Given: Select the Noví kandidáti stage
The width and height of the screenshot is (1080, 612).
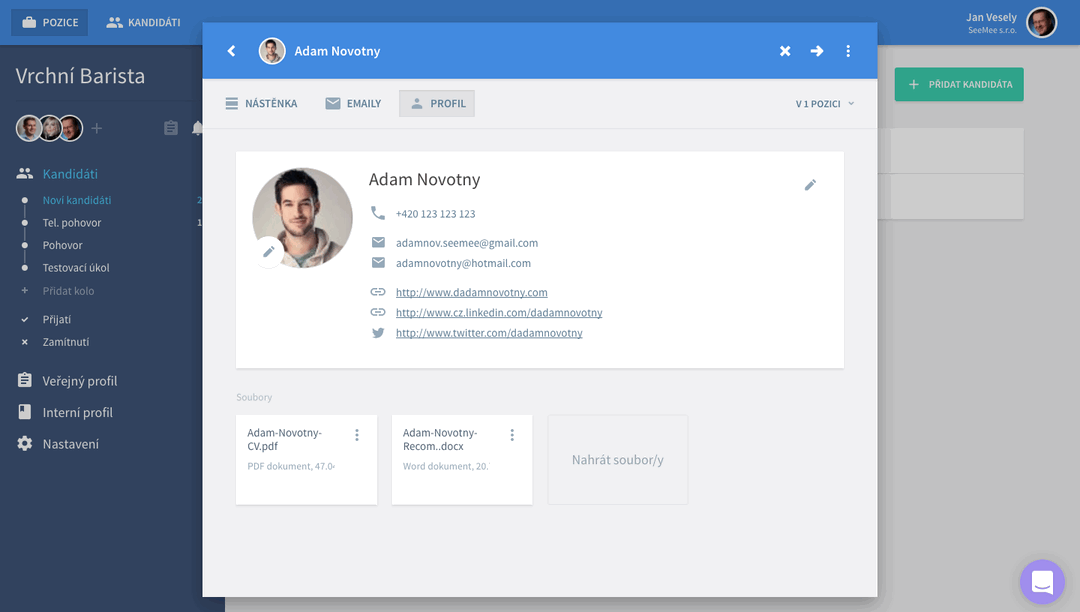Looking at the screenshot, I should (x=76, y=200).
